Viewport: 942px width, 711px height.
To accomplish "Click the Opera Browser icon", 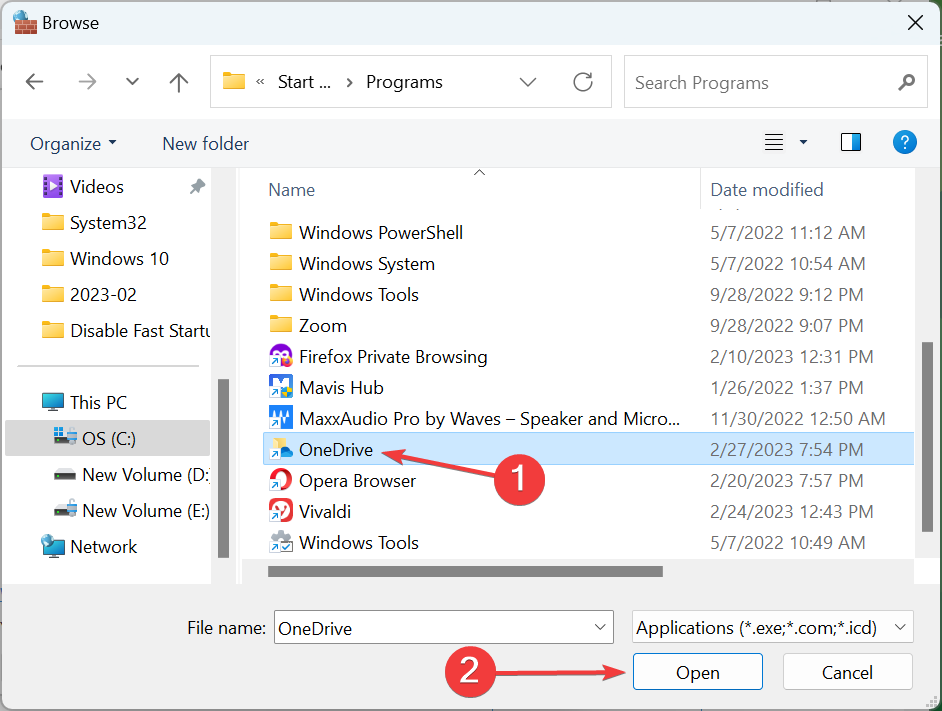I will point(281,480).
